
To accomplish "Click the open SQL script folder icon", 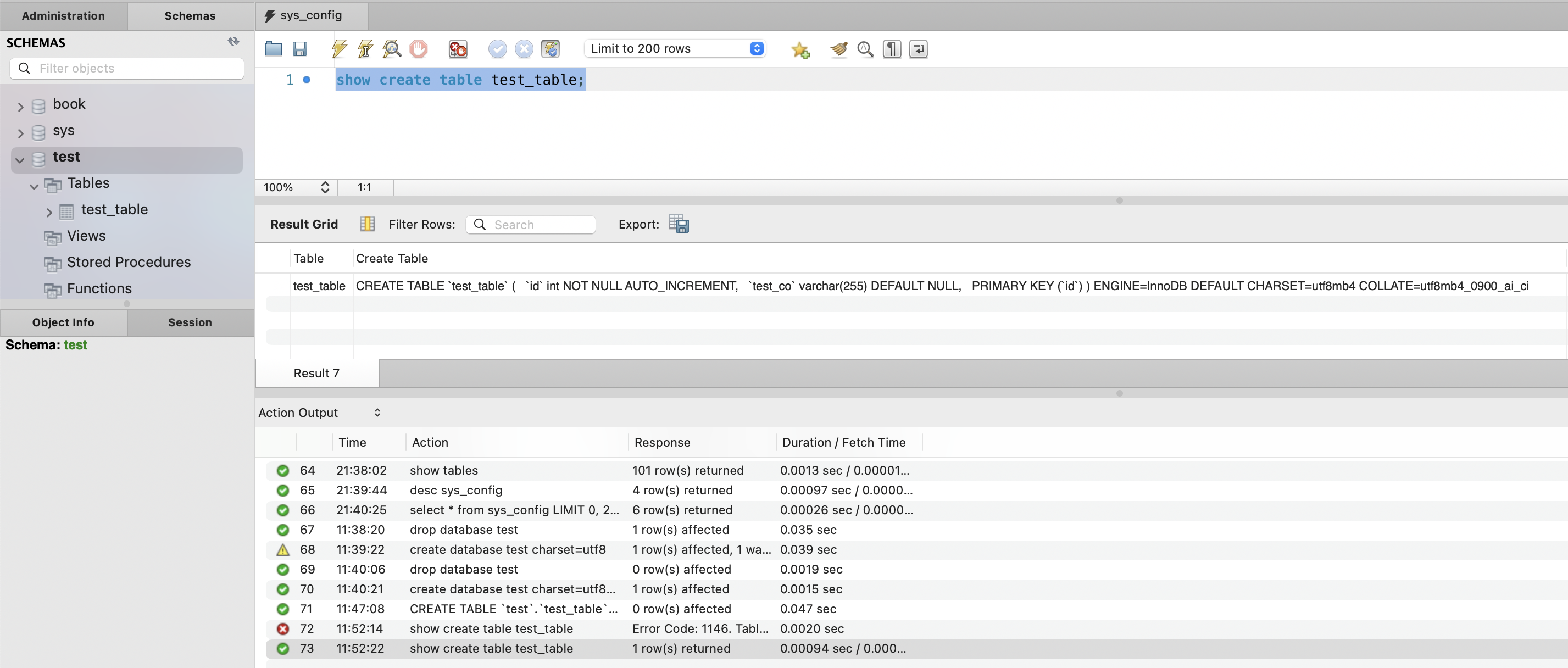I will coord(273,49).
